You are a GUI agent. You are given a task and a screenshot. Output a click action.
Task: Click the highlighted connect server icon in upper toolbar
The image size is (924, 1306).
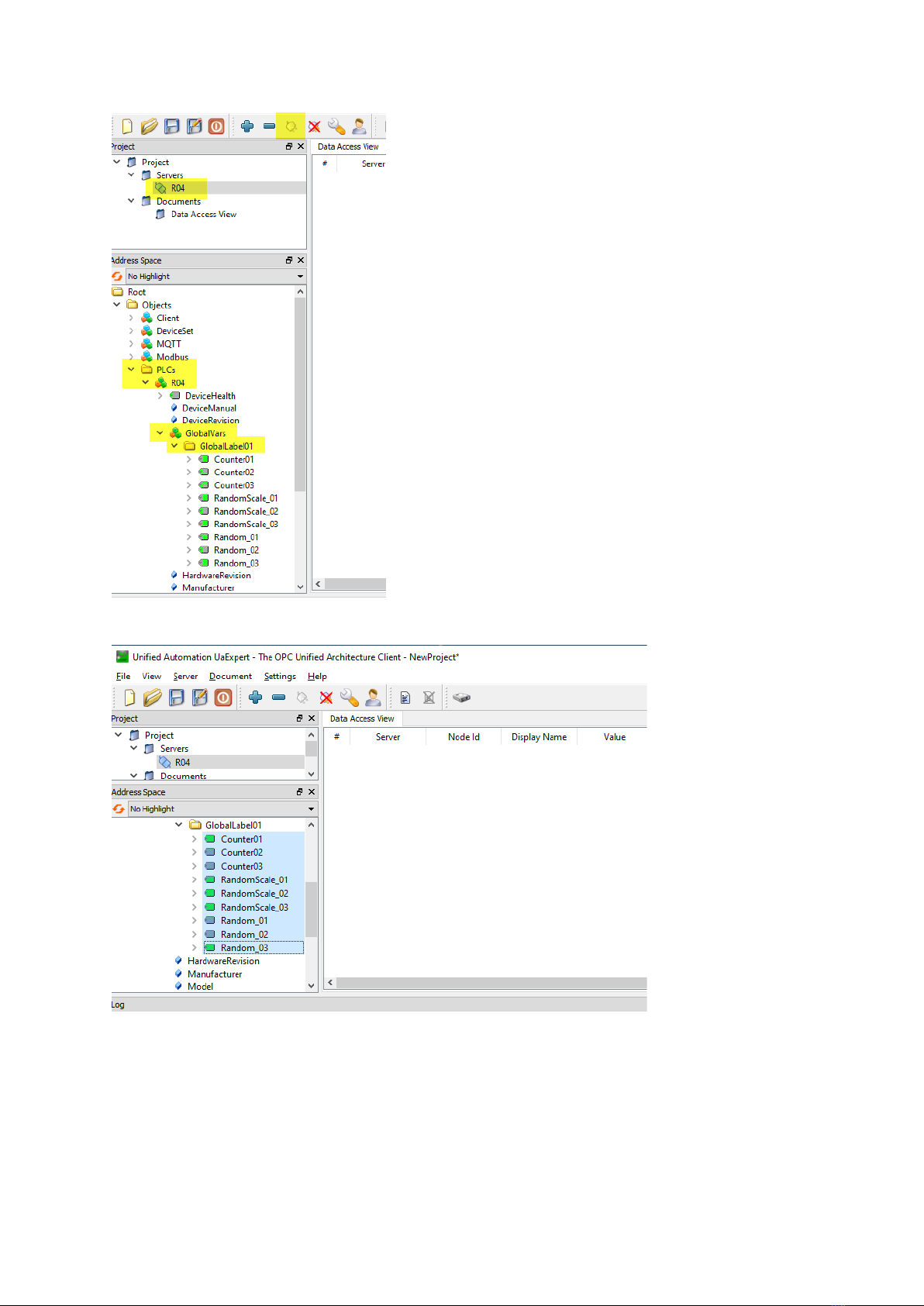[291, 126]
